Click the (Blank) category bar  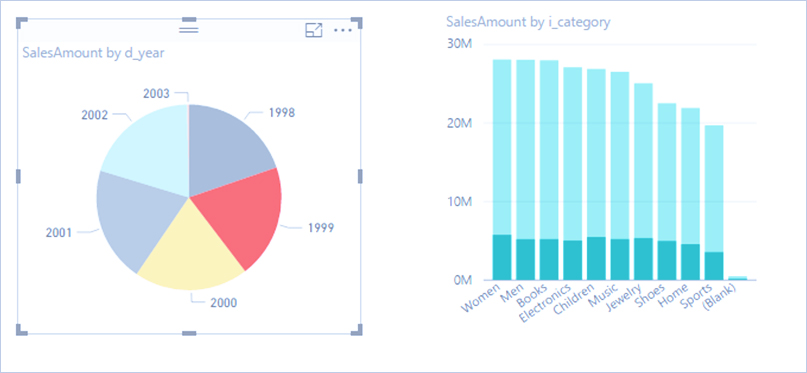click(x=738, y=278)
